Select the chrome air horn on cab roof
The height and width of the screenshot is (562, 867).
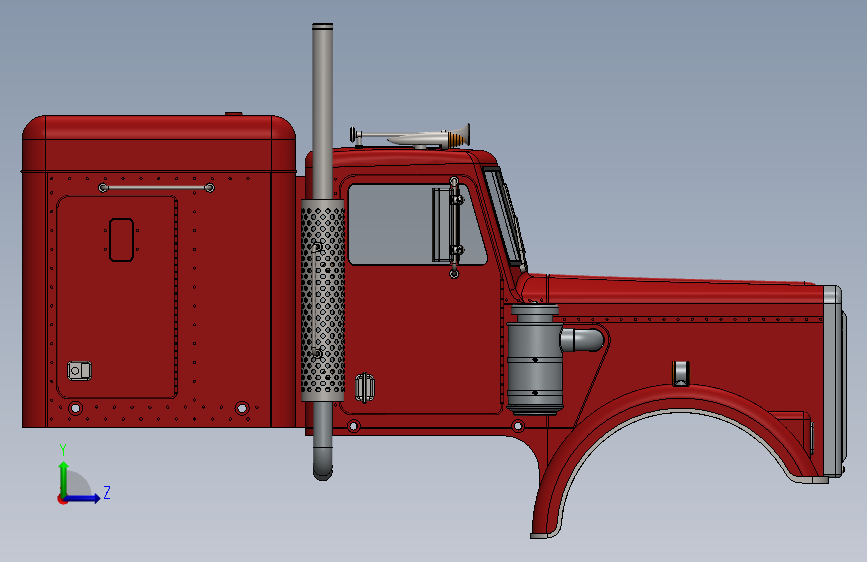point(412,137)
